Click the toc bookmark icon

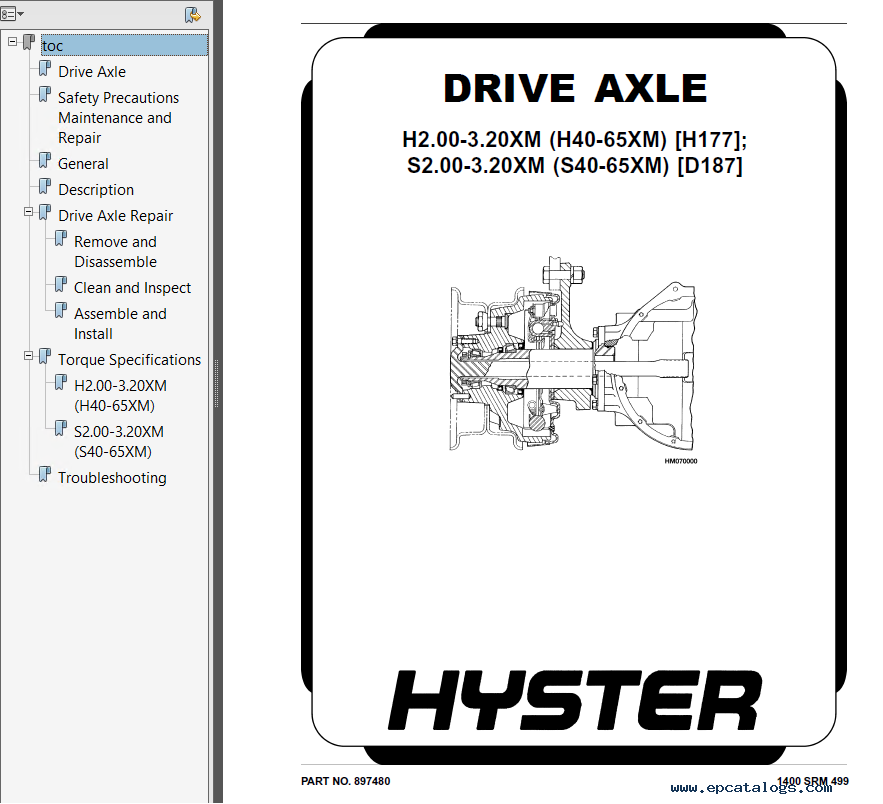[x=28, y=42]
